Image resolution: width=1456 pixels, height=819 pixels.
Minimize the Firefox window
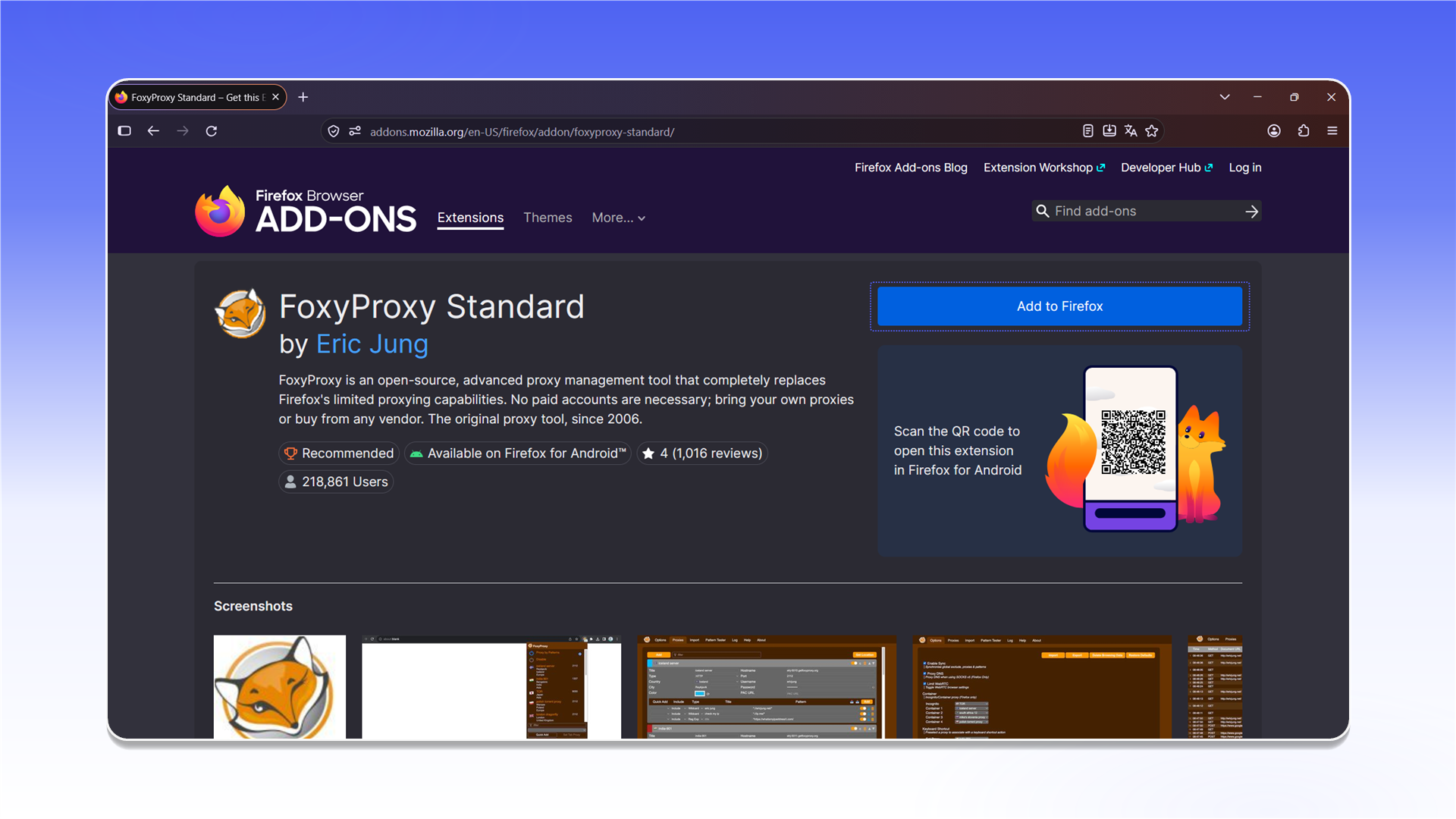tap(1258, 97)
